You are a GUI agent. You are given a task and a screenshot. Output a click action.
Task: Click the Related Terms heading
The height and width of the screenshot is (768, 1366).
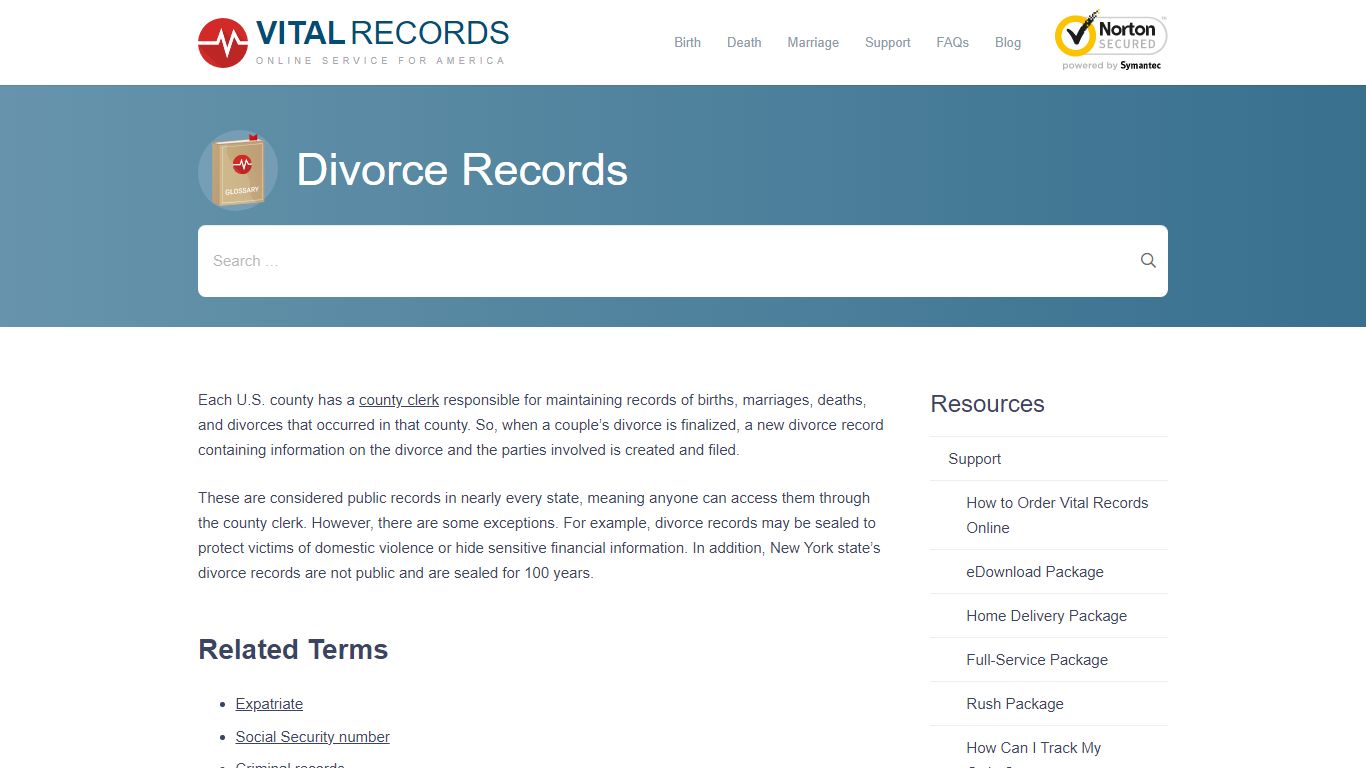tap(293, 650)
